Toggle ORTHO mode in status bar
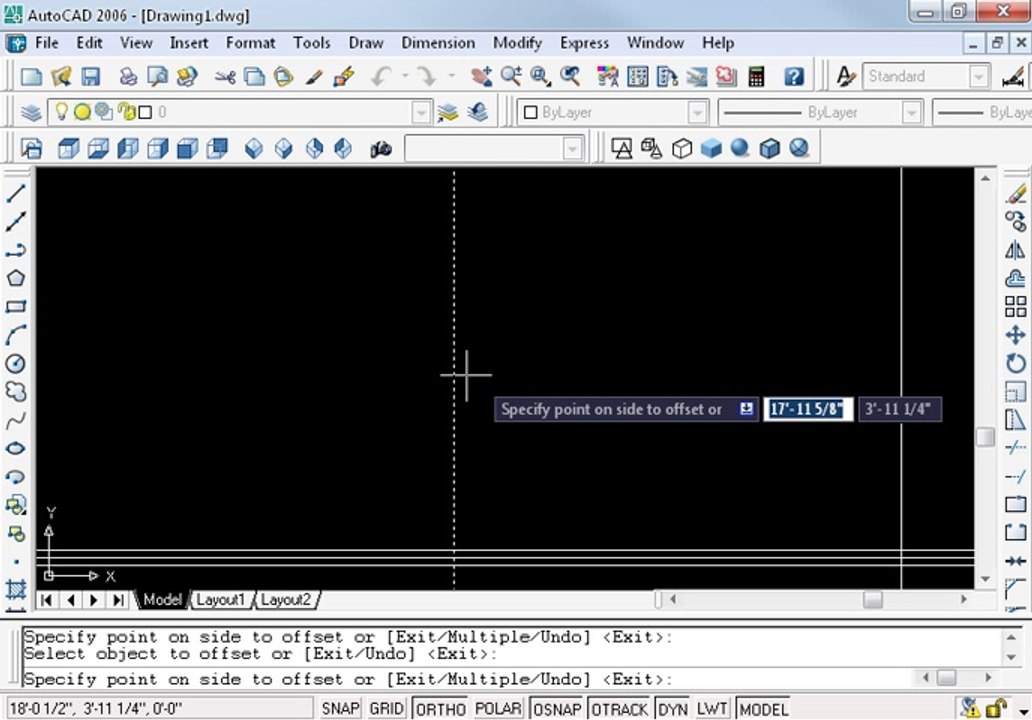Image resolution: width=1032 pixels, height=720 pixels. tap(440, 709)
